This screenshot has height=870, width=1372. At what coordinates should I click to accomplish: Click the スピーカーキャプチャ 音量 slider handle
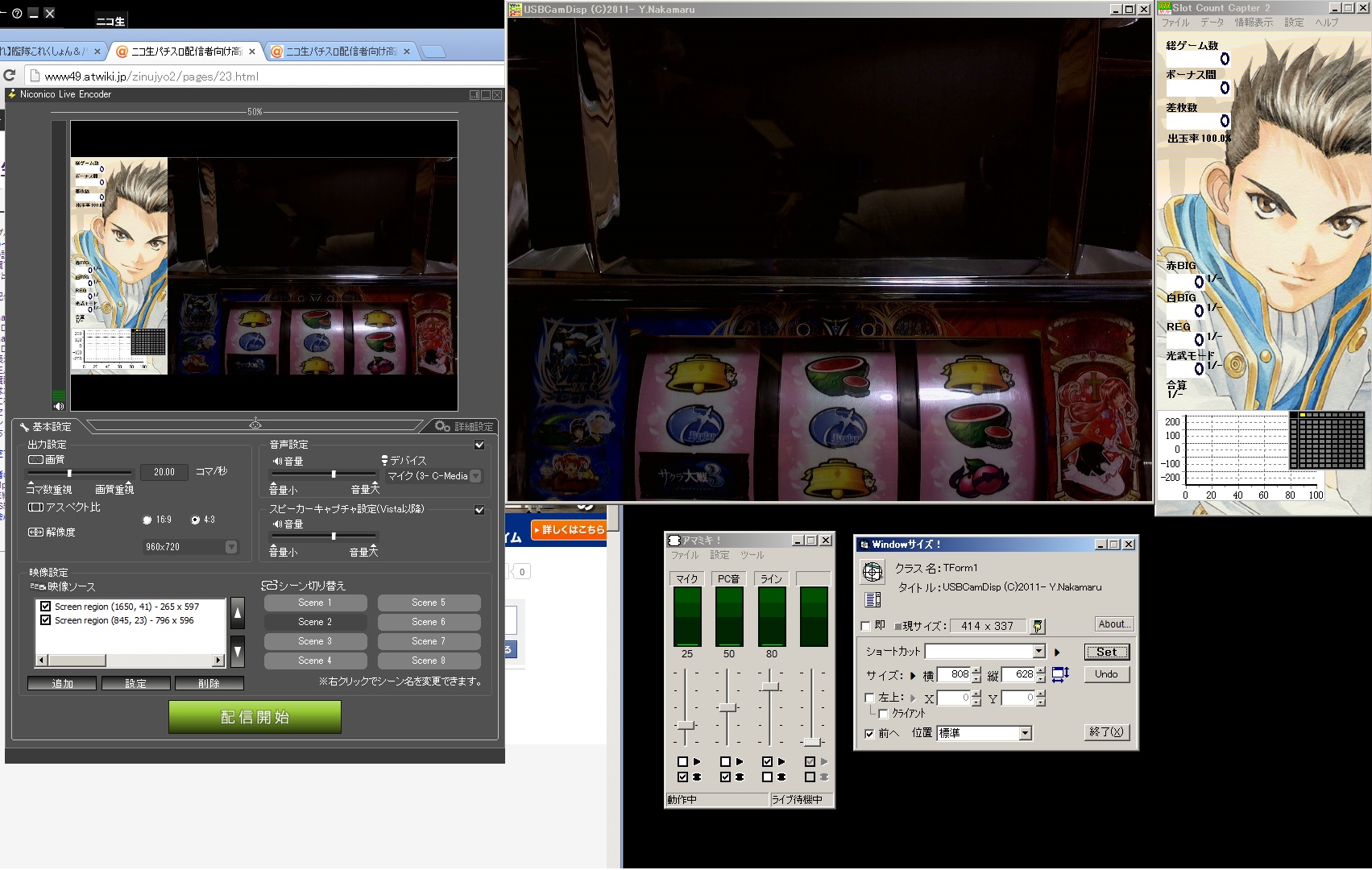(334, 536)
